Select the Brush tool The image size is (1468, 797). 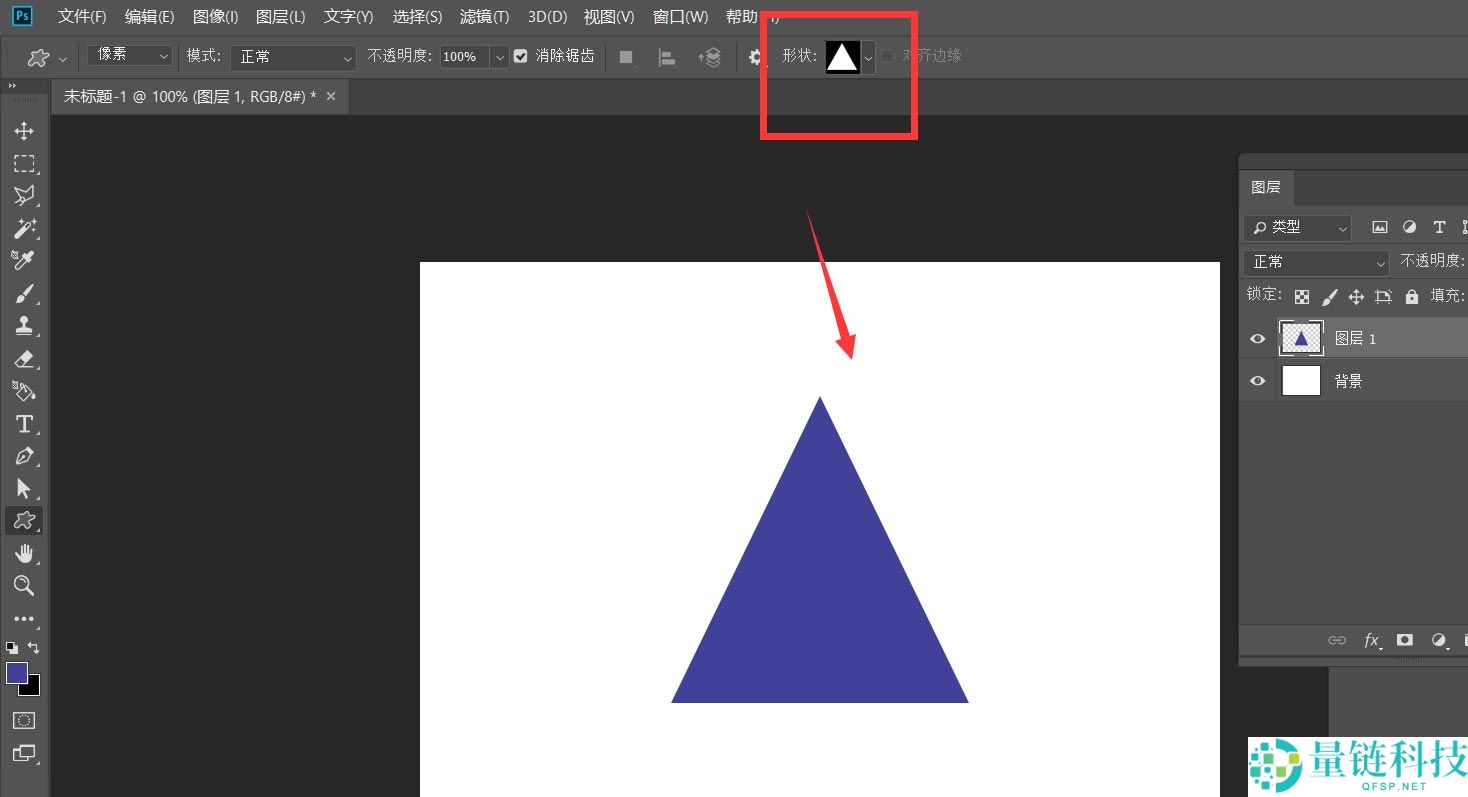pos(24,293)
